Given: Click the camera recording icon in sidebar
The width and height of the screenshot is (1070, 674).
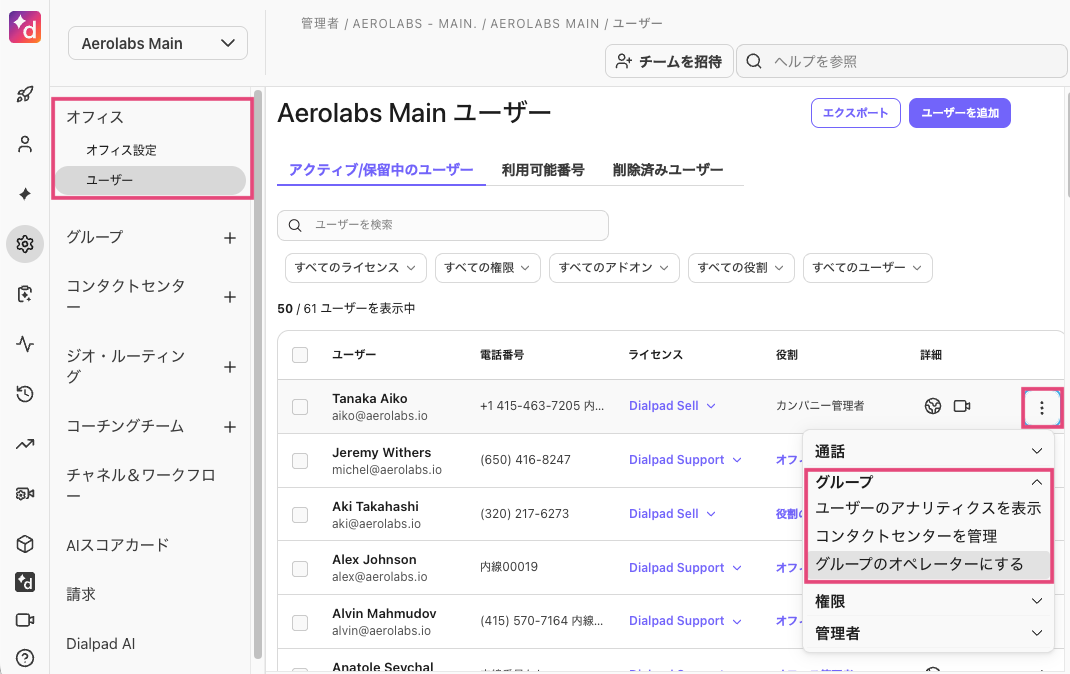Looking at the screenshot, I should coord(25,494).
